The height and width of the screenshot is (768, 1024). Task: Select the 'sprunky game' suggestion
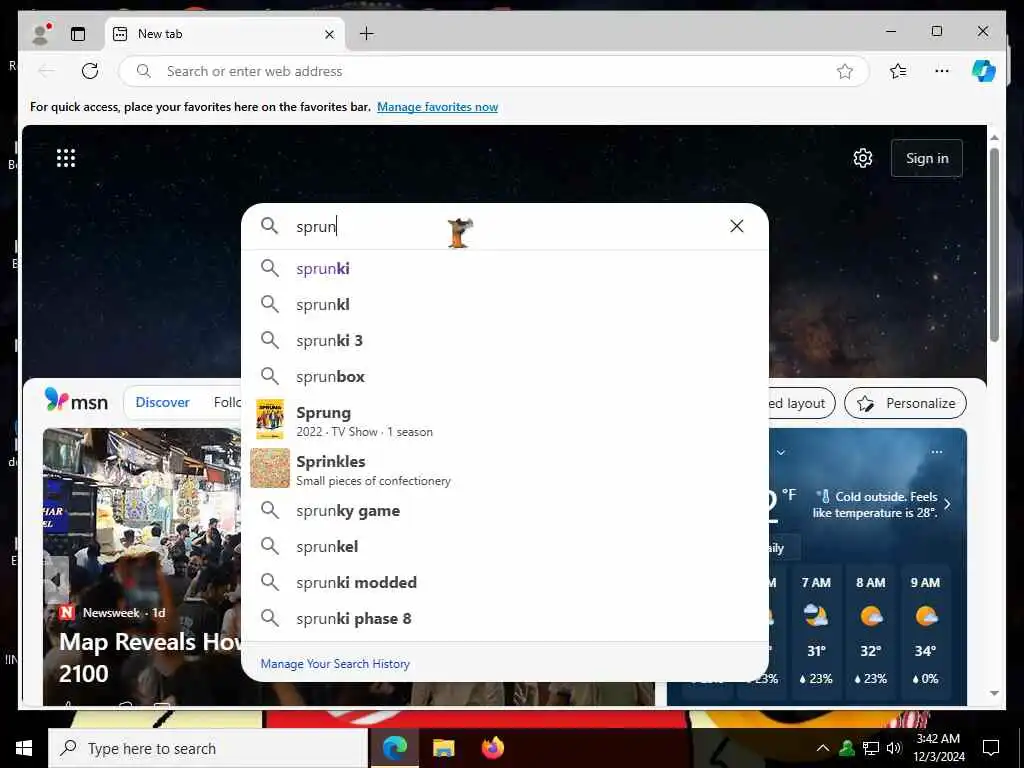[x=504, y=511]
